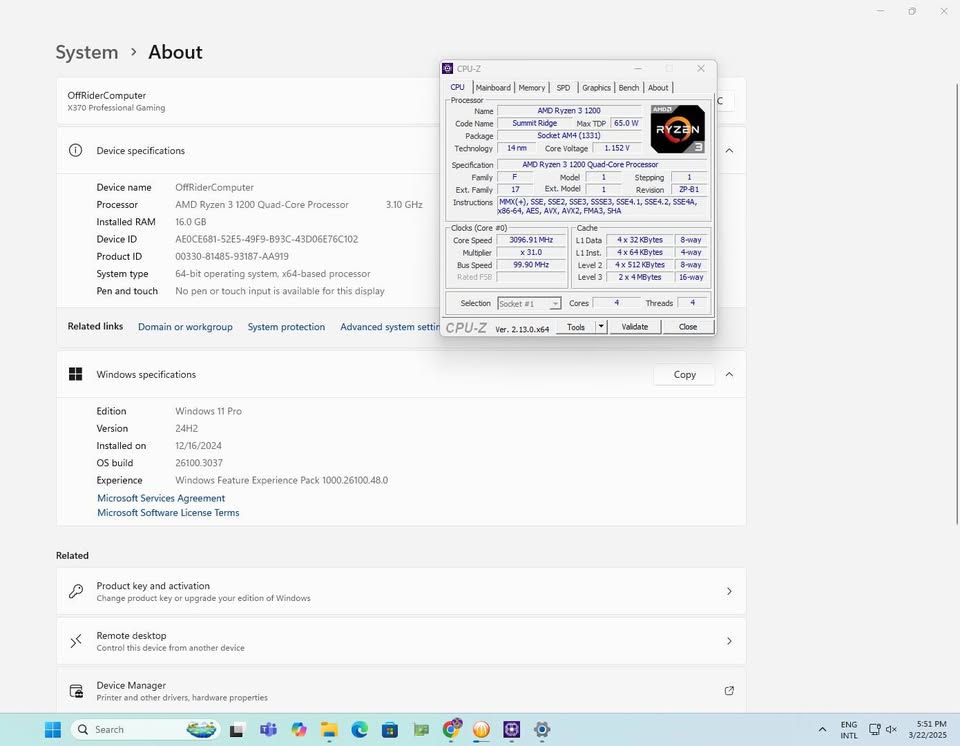Open Product key and activation
Image resolution: width=960 pixels, height=746 pixels.
tap(401, 591)
